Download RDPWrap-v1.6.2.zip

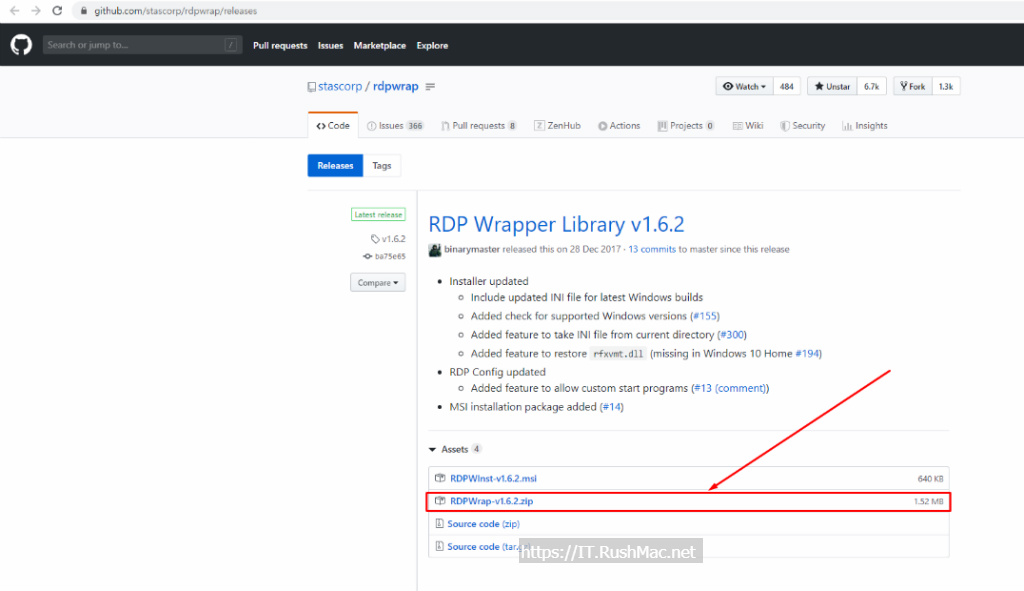click(491, 502)
